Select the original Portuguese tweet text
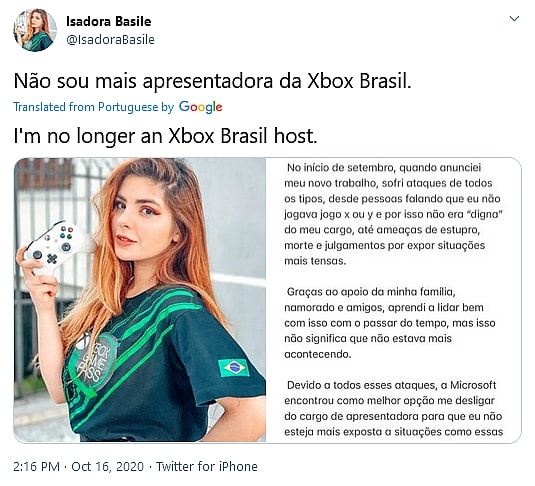Image resolution: width=535 pixels, height=486 pixels. tap(212, 81)
